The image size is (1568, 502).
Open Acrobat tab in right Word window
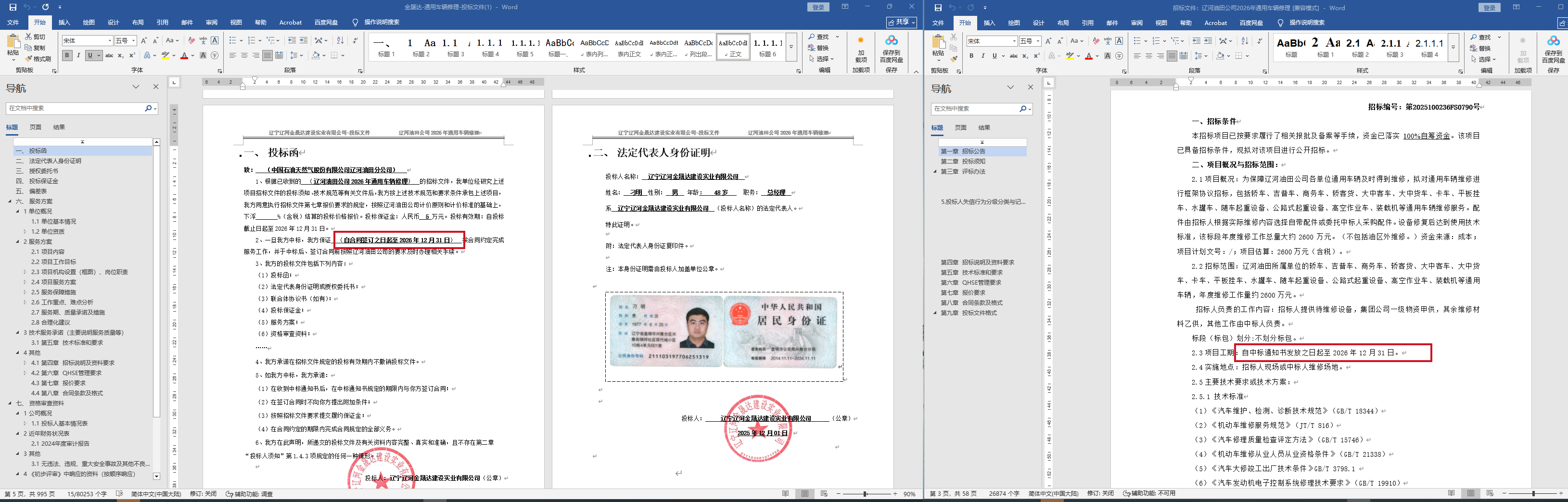1215,23
